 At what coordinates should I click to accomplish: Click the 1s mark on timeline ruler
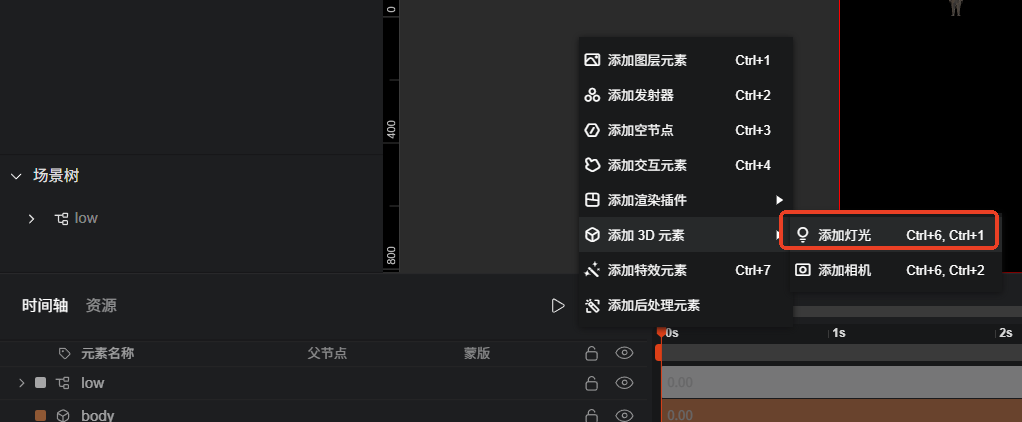coord(838,333)
